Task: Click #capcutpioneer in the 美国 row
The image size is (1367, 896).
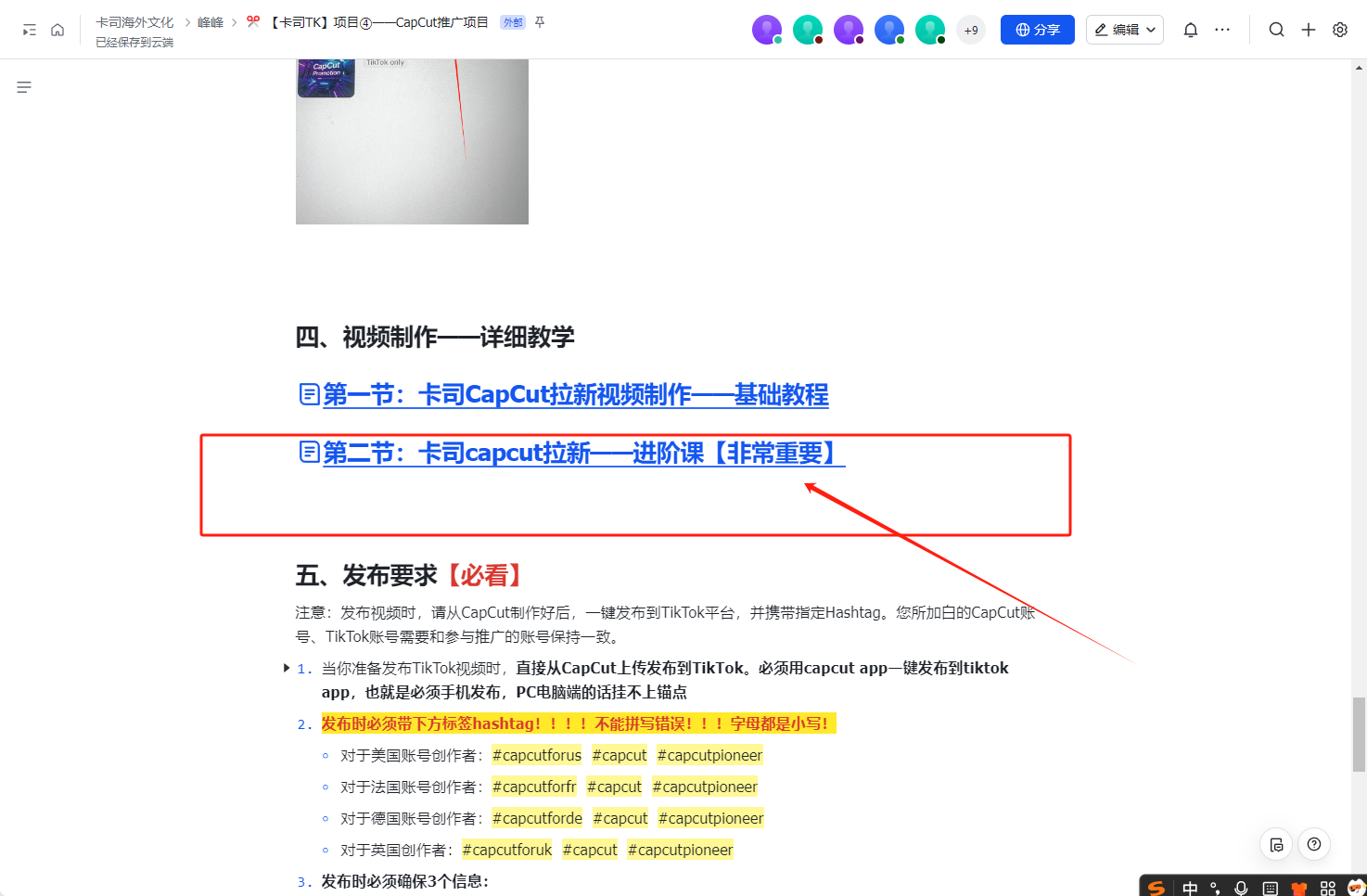Action: pos(709,755)
